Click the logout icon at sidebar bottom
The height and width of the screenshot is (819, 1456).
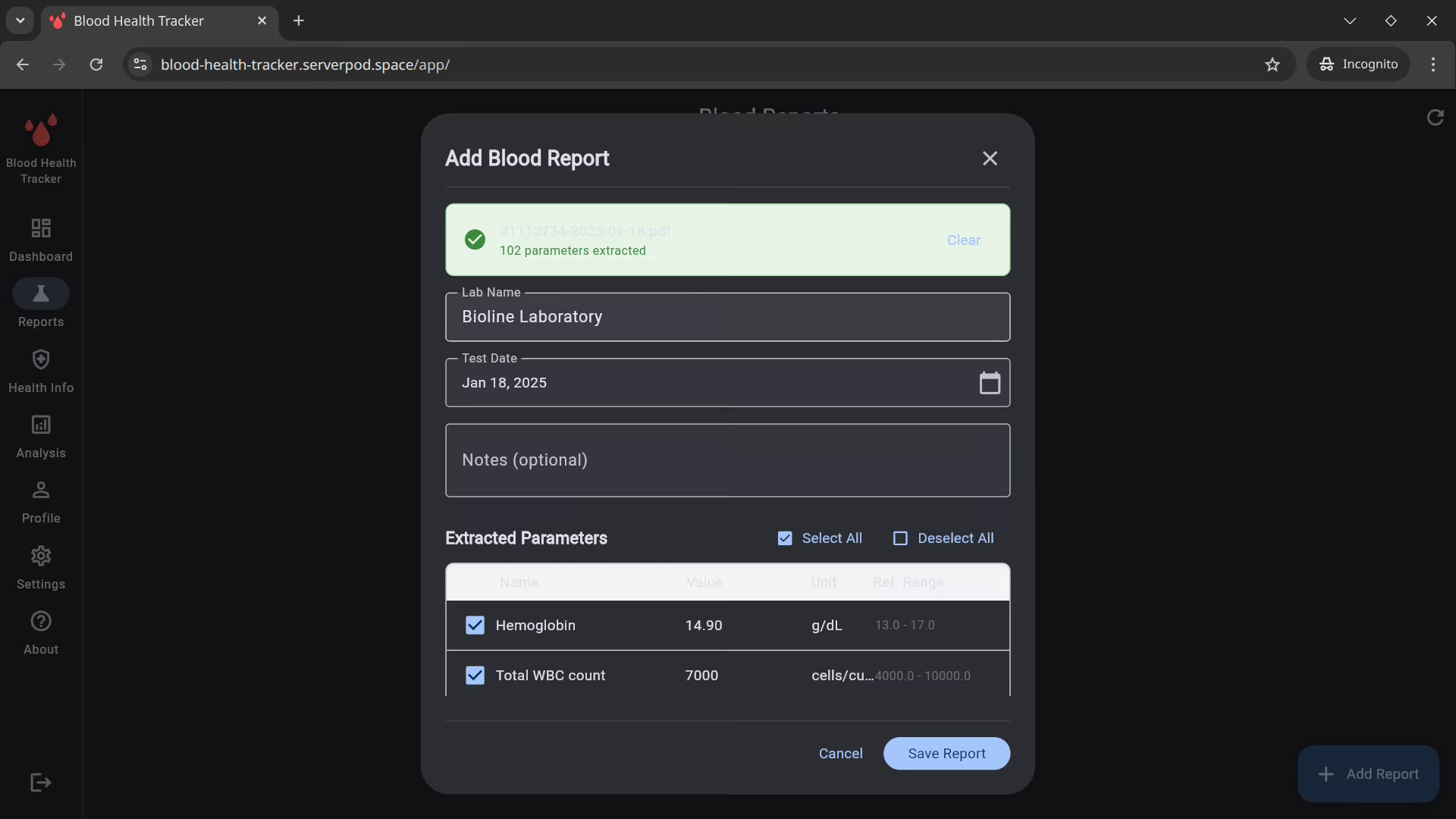(41, 783)
